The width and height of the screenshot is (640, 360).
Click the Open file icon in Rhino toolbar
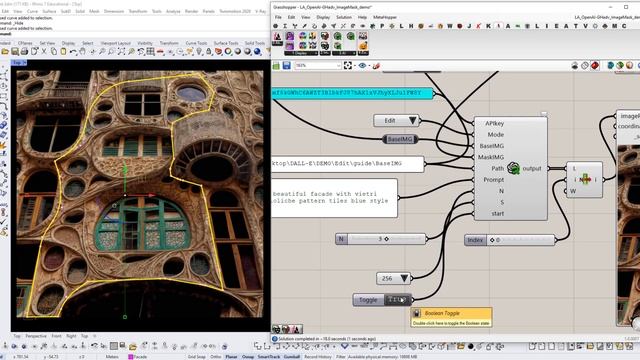5,52
